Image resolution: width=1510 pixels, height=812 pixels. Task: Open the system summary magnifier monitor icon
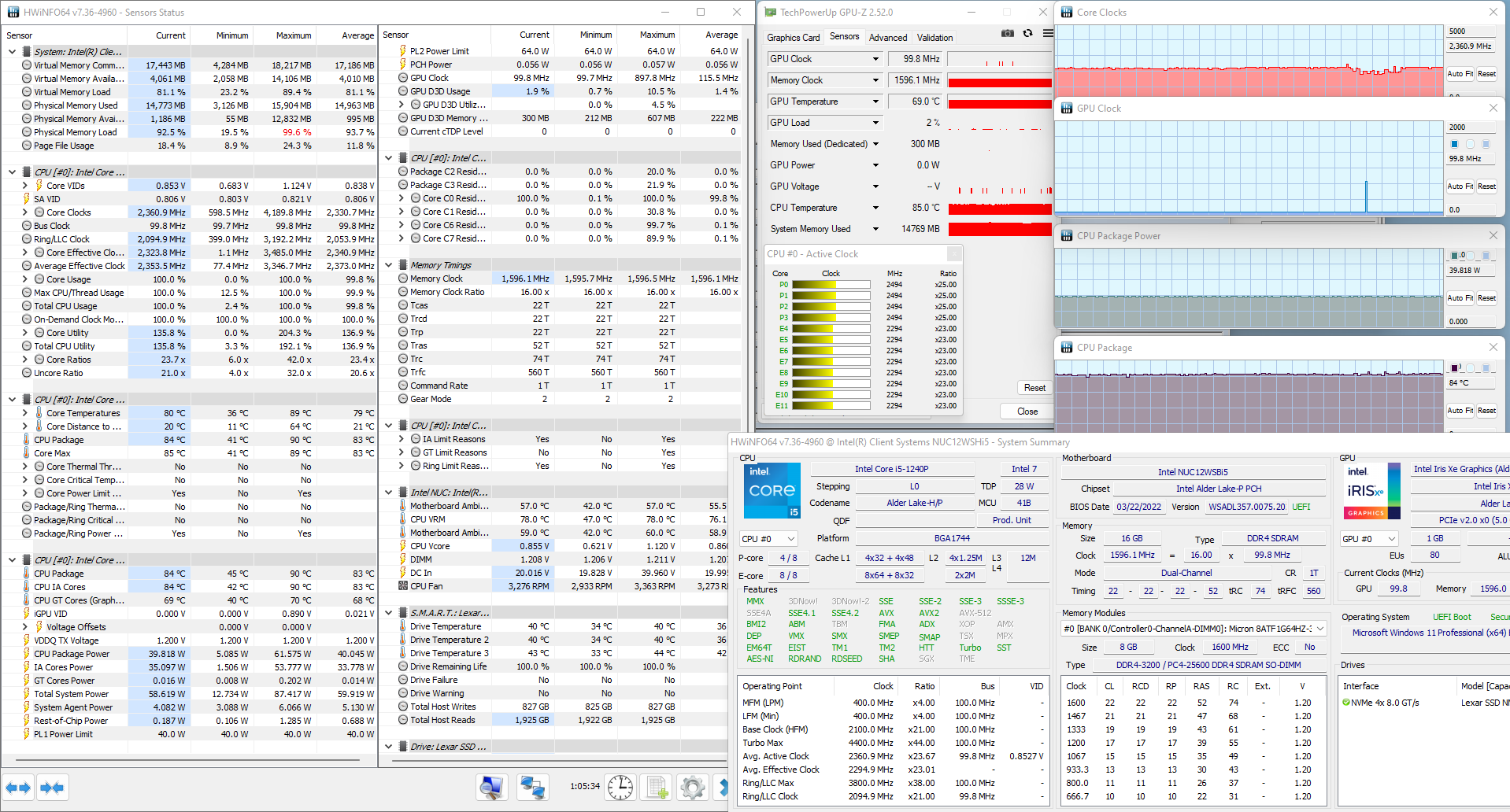[492, 788]
